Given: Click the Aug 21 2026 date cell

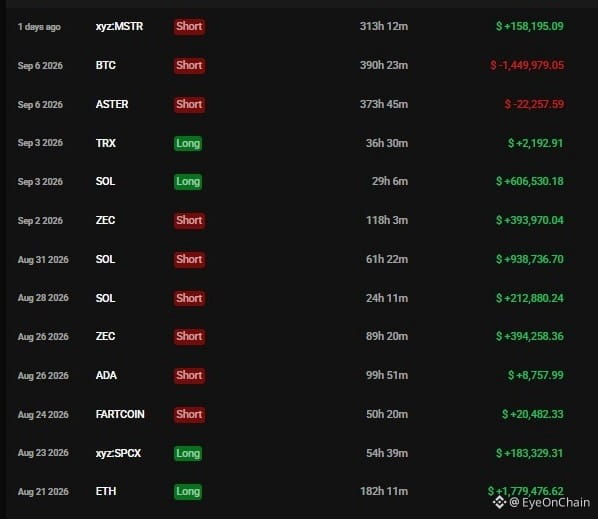Looking at the screenshot, I should (x=43, y=492).
